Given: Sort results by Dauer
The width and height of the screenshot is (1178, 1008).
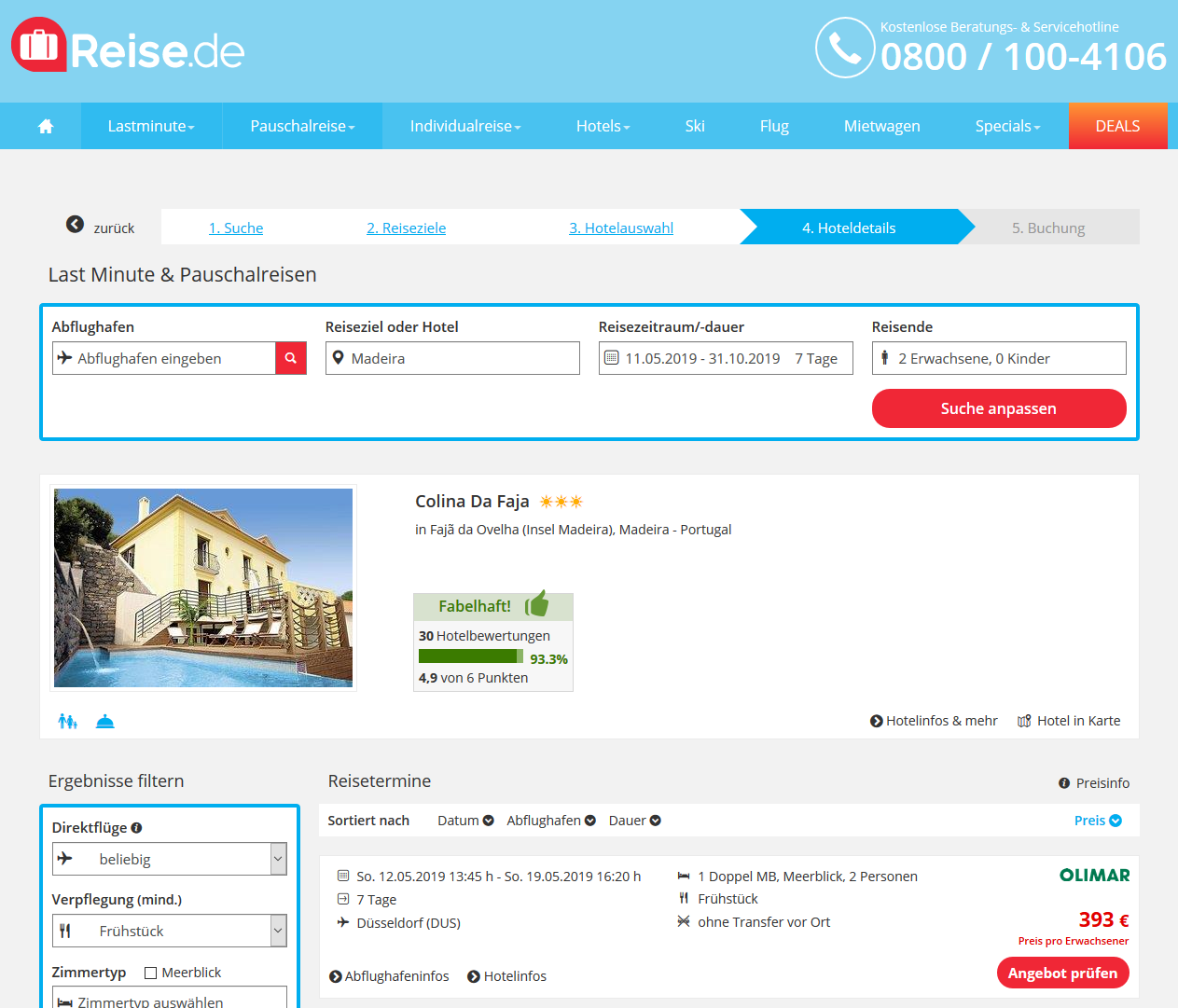Looking at the screenshot, I should pyautogui.click(x=635, y=821).
